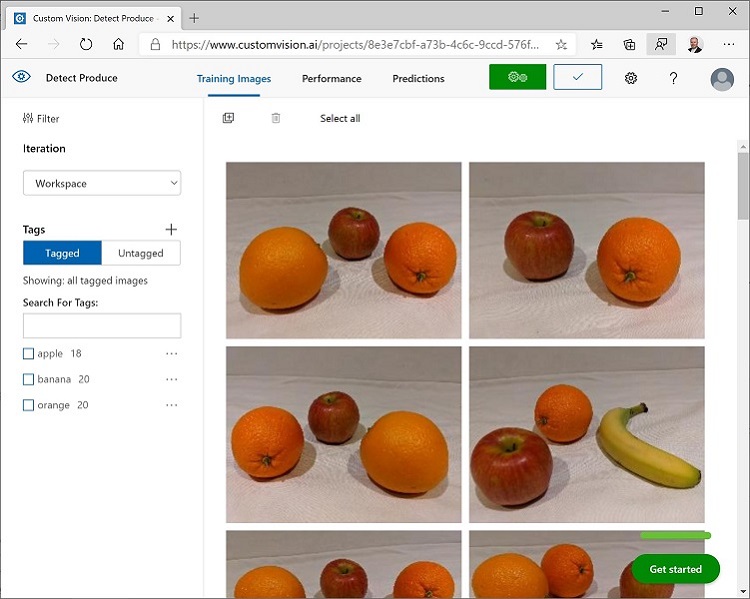Click the green Train gears button

[x=517, y=77]
